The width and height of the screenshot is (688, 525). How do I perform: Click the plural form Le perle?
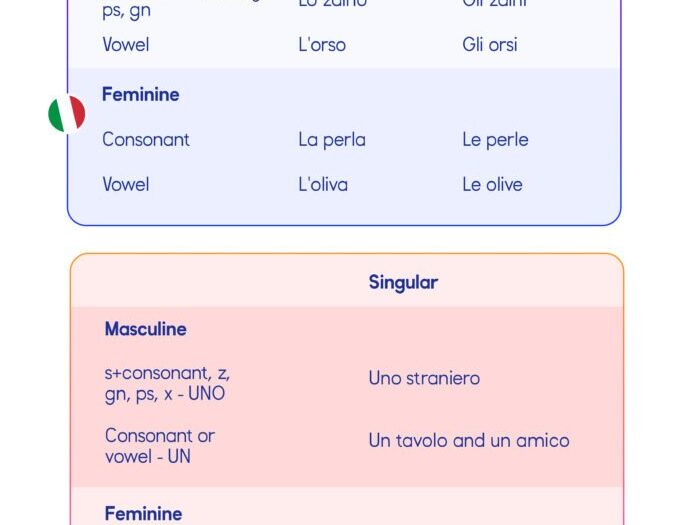(495, 140)
